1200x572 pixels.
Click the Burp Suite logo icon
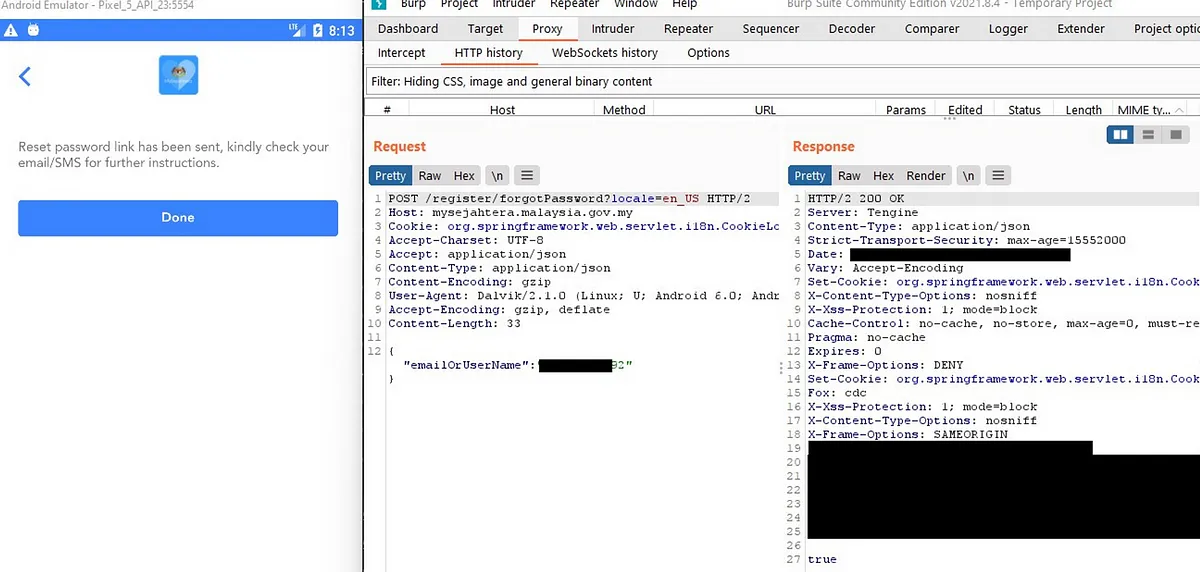click(x=378, y=4)
